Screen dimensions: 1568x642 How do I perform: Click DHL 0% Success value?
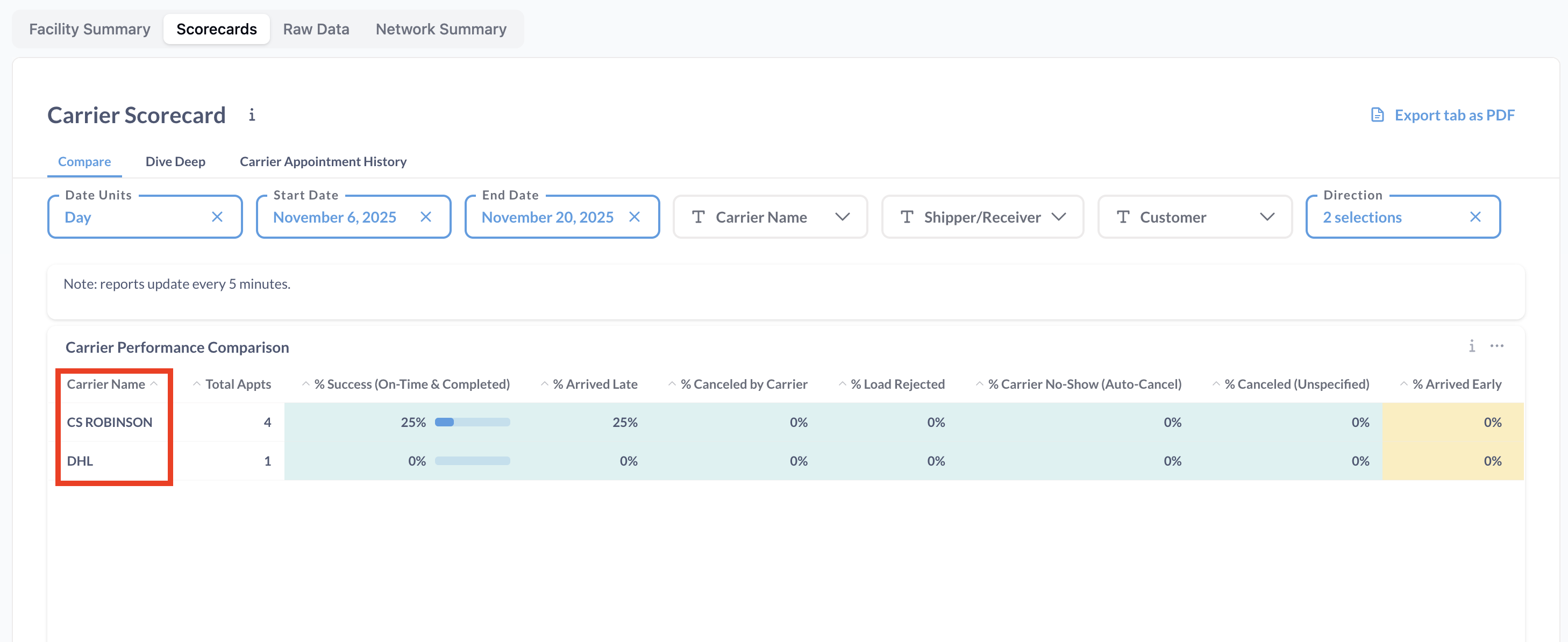pos(417,461)
